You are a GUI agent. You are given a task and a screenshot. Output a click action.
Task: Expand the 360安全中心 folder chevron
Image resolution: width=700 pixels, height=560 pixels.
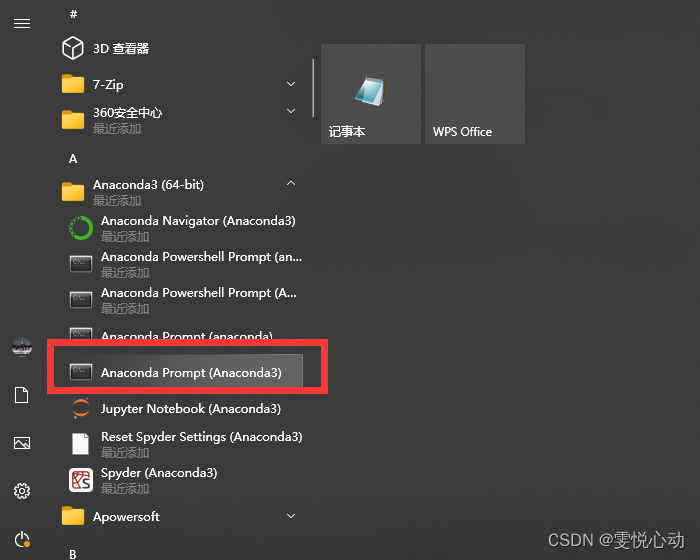[x=291, y=111]
